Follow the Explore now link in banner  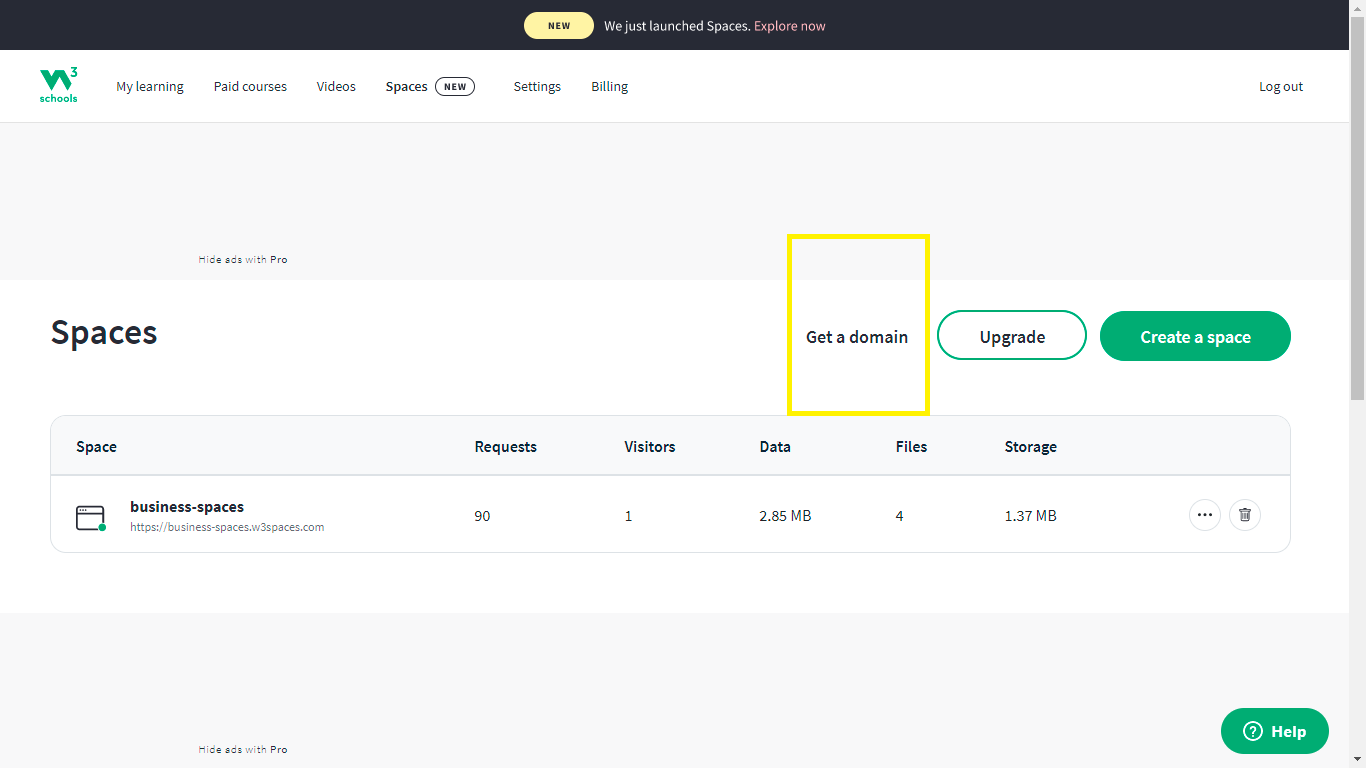click(790, 26)
